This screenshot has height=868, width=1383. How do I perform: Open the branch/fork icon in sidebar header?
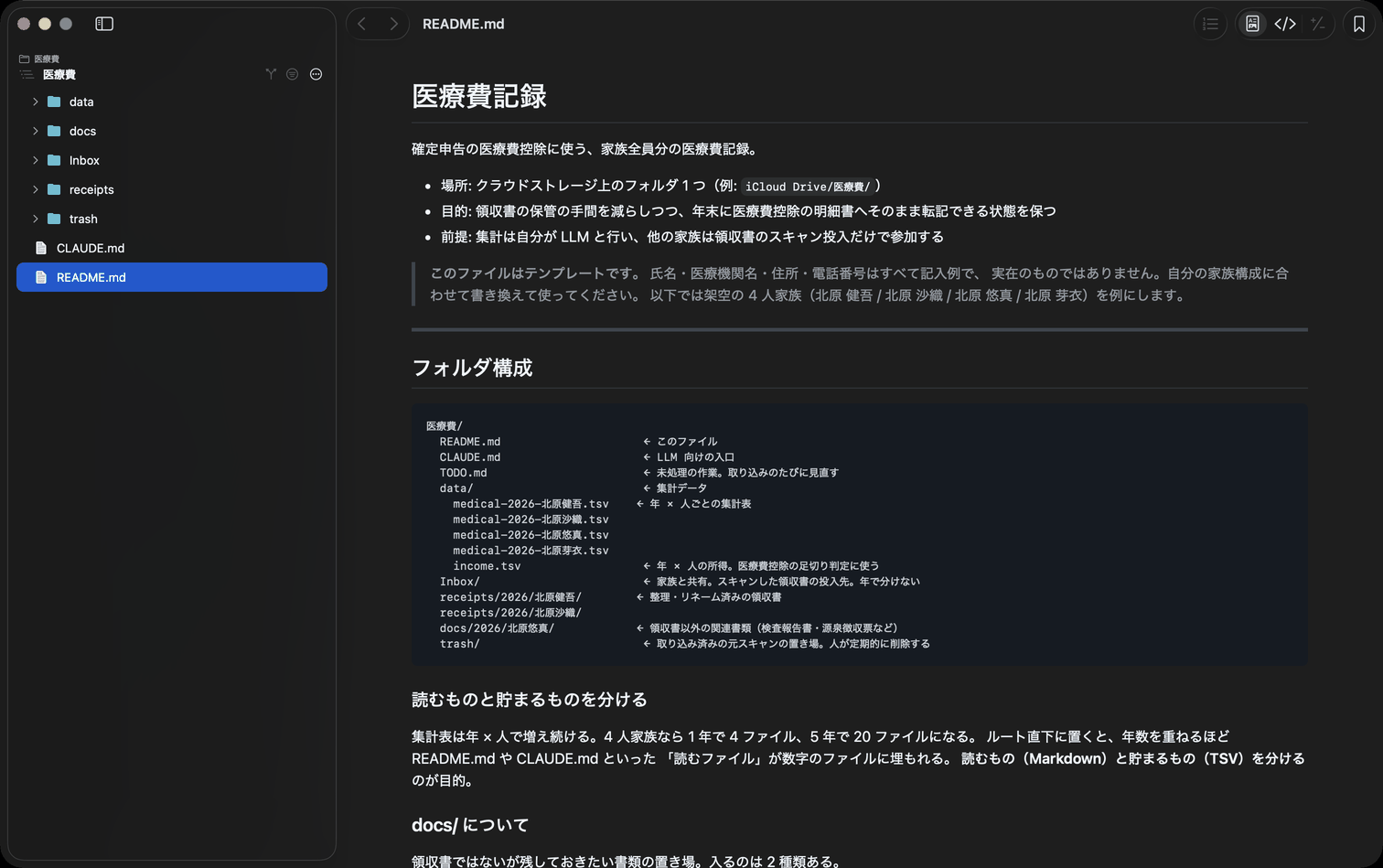(x=271, y=74)
